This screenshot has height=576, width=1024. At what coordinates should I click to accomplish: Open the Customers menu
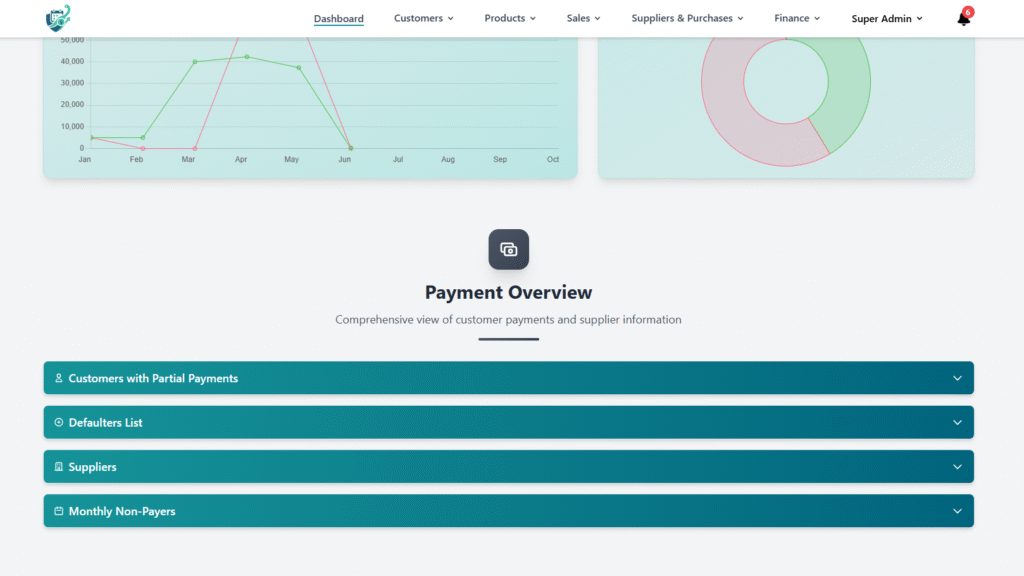[x=423, y=18]
